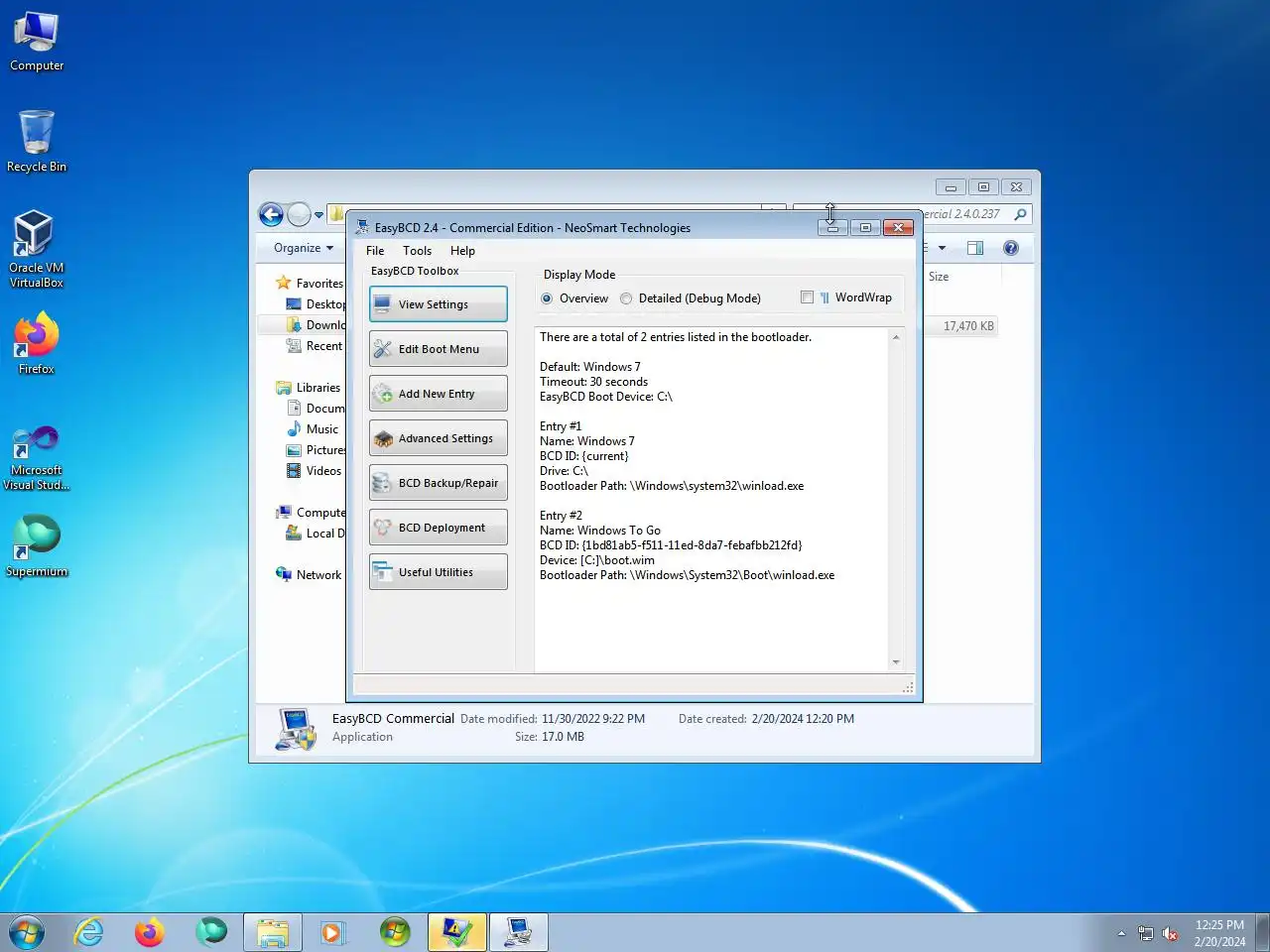This screenshot has height=952, width=1270.
Task: Open the File menu in EasyBCD
Action: 375,251
